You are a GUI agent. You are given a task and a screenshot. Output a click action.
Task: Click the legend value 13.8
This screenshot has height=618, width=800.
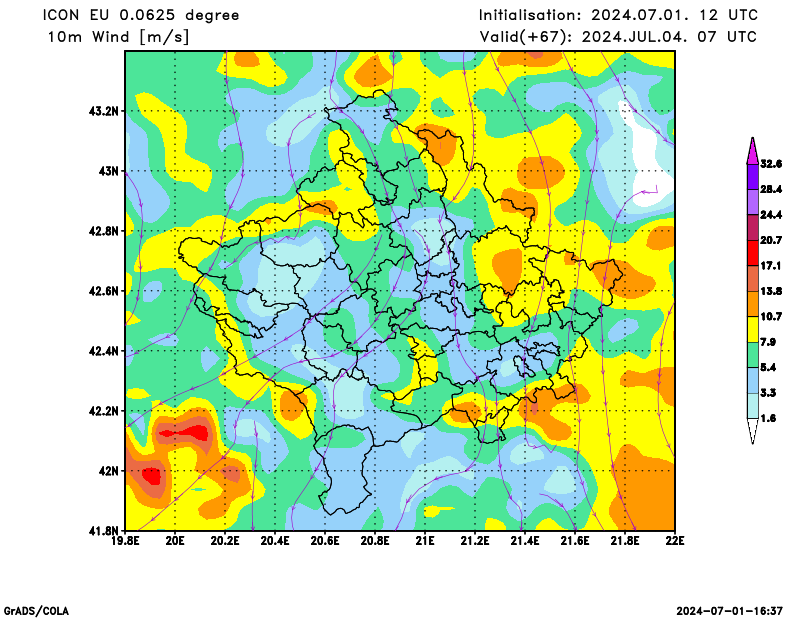coord(771,291)
